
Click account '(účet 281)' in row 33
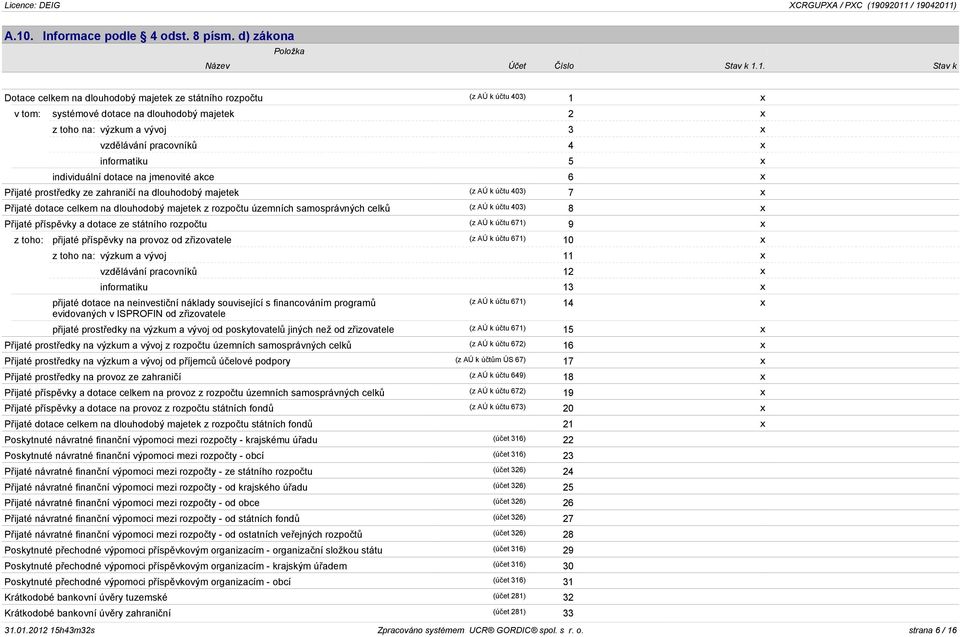click(x=509, y=612)
